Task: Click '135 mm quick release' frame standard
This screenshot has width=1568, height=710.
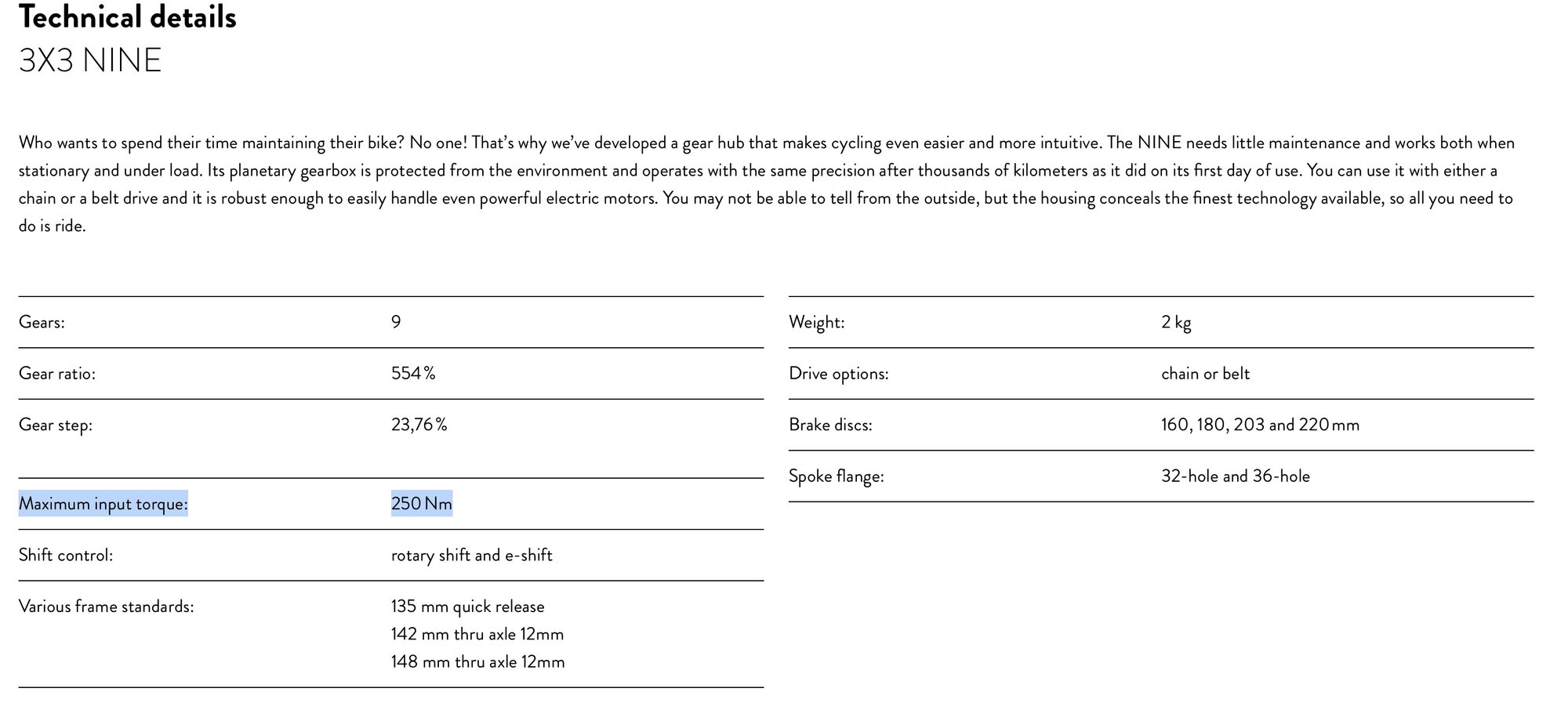Action: point(468,607)
